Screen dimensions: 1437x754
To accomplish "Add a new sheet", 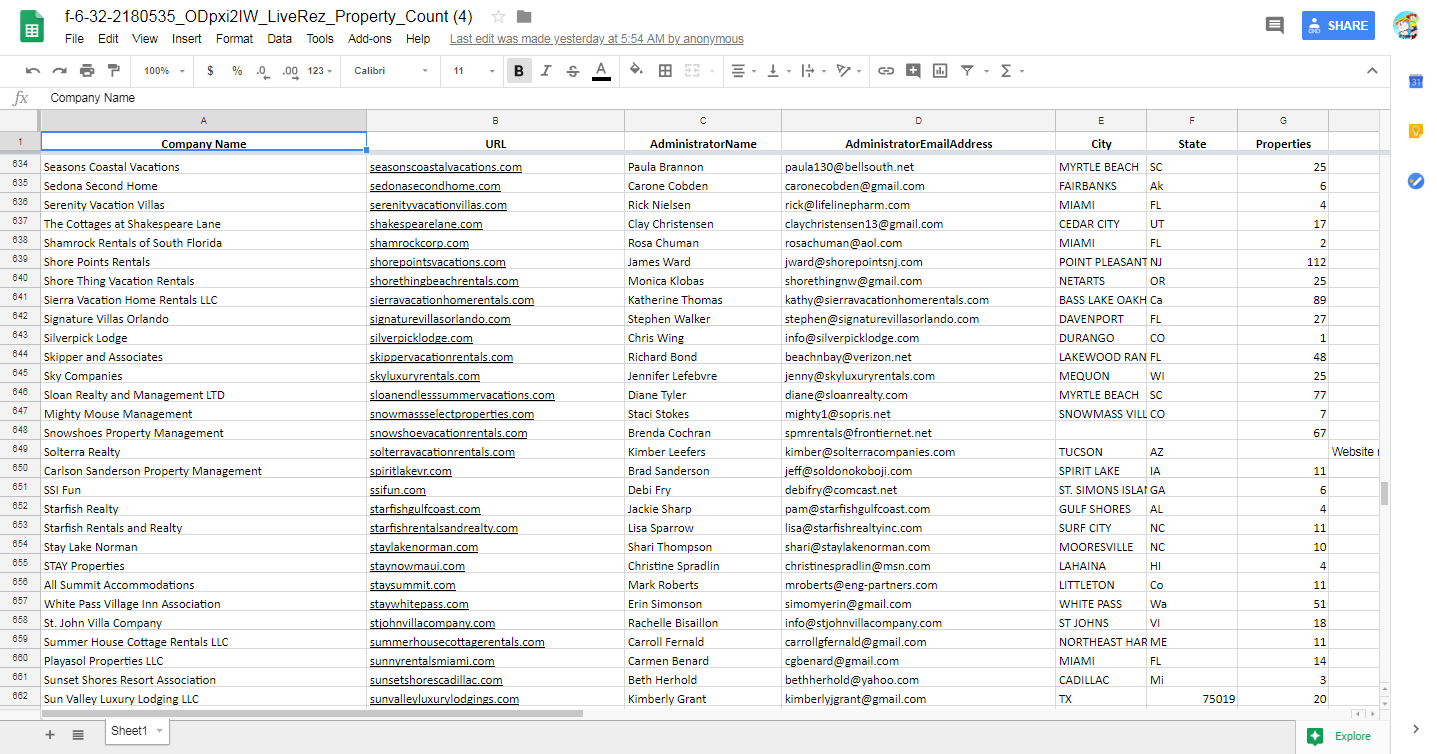I will [x=50, y=735].
